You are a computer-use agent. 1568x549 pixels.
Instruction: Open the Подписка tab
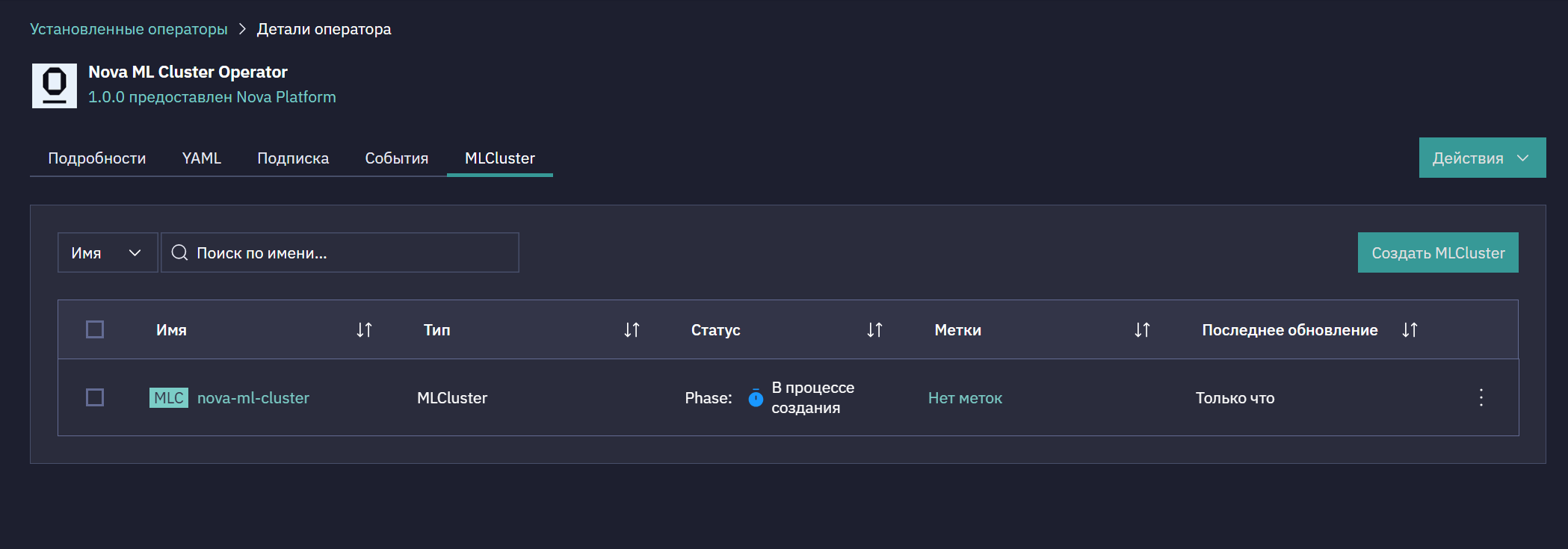[x=293, y=158]
